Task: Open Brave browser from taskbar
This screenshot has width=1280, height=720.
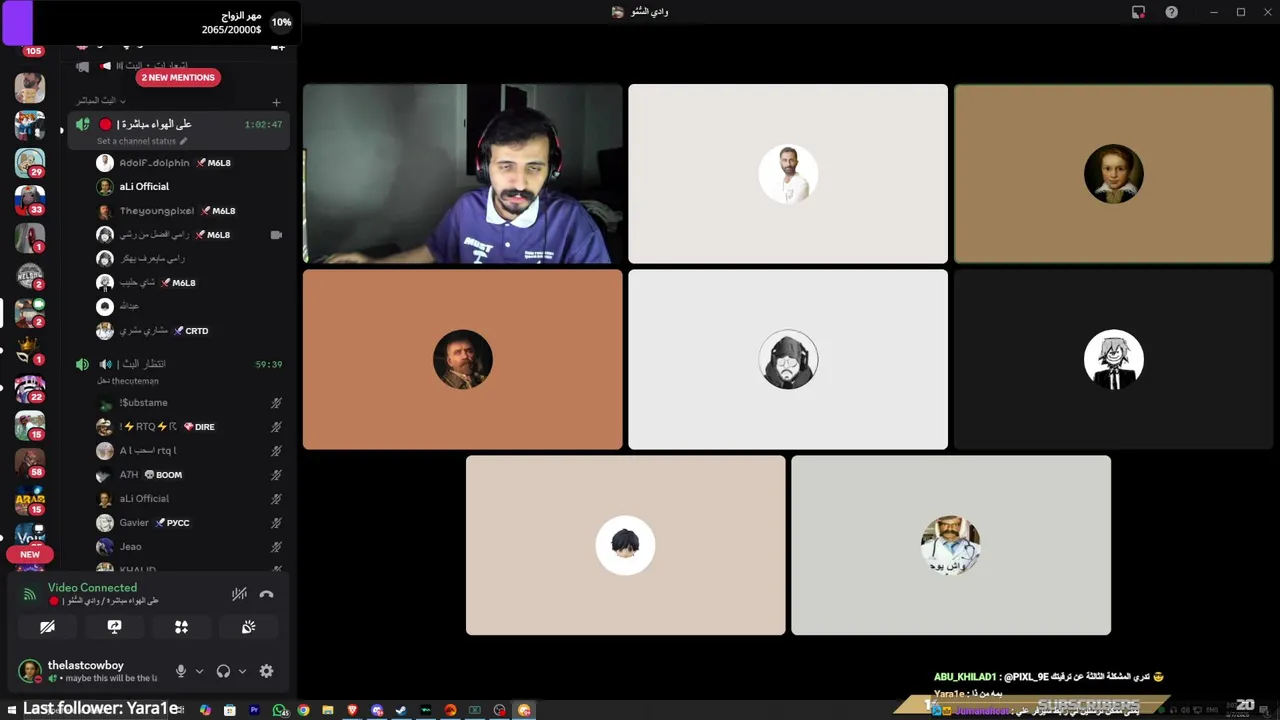Action: 352,710
